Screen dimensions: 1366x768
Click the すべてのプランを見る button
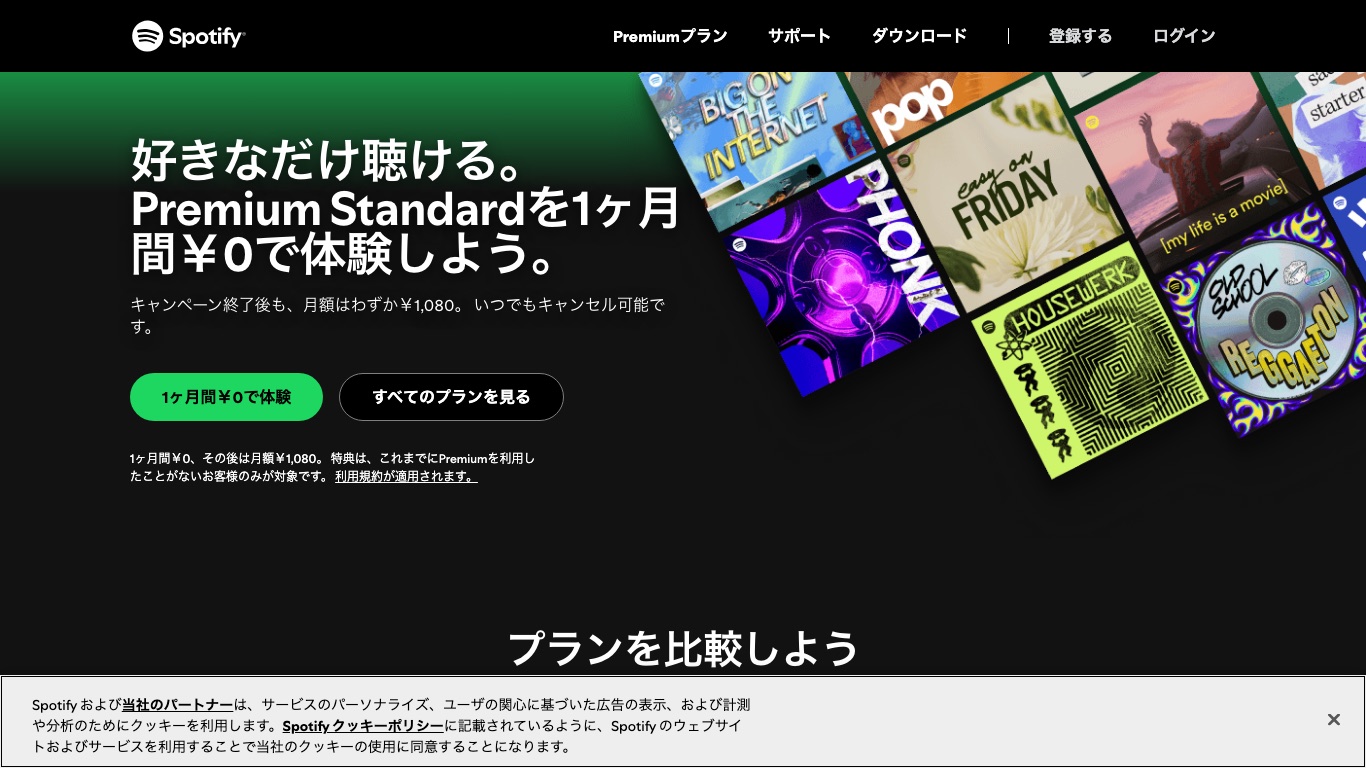pyautogui.click(x=451, y=397)
